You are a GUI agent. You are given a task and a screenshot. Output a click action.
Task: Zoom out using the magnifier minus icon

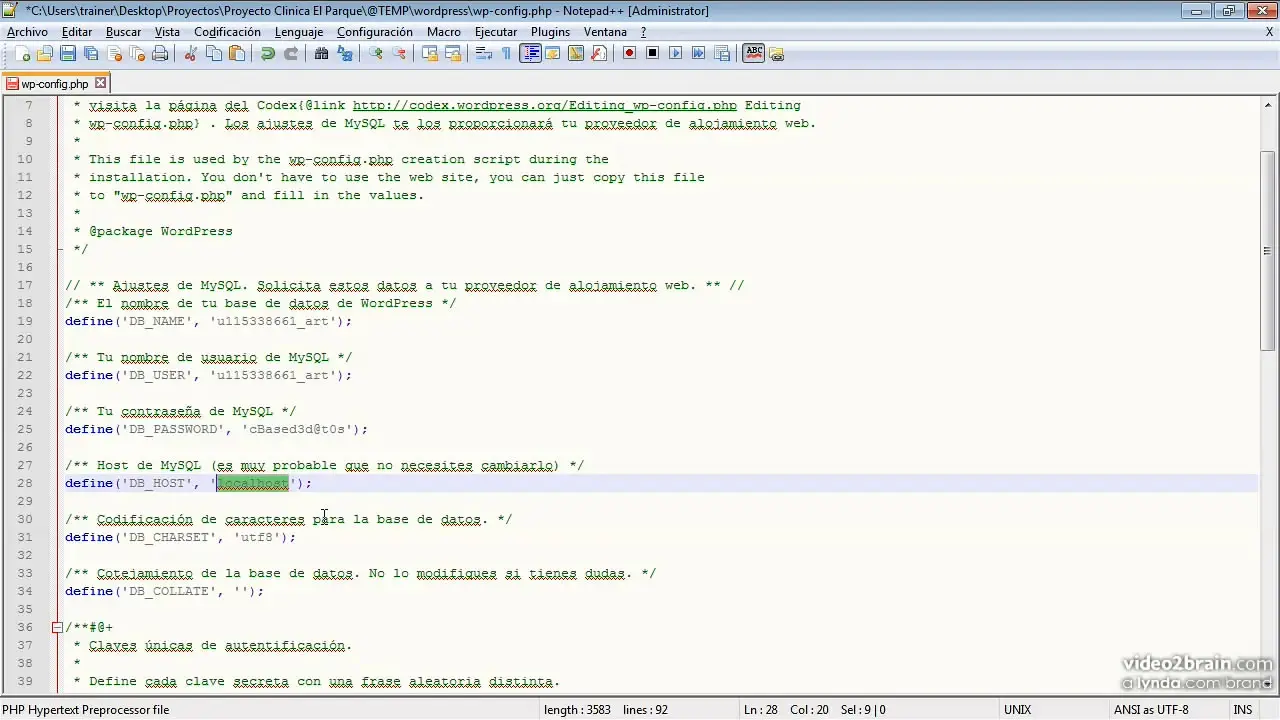(398, 53)
